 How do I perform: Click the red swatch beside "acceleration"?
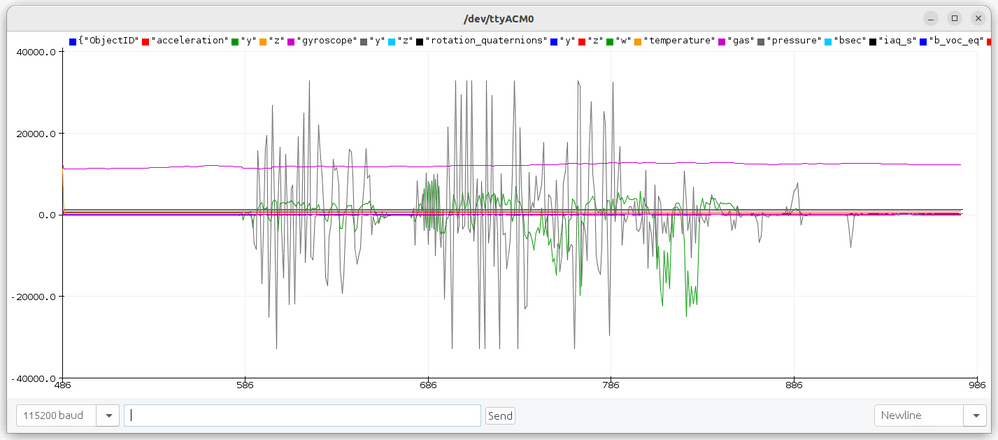[x=145, y=41]
